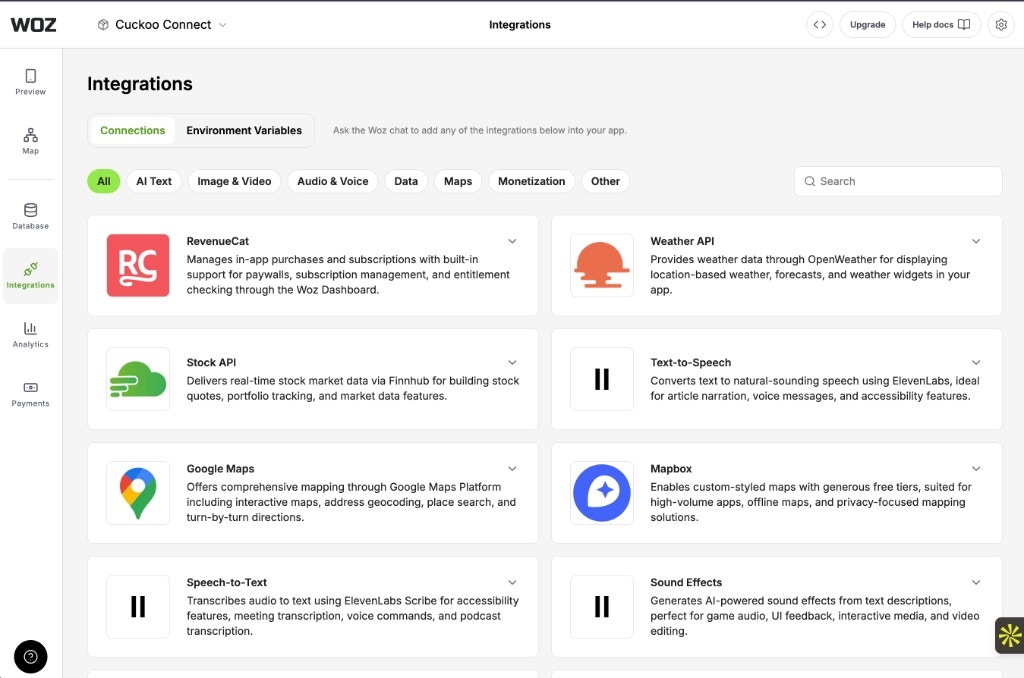Expand the RevenueCat integration details
This screenshot has width=1024, height=678.
pyautogui.click(x=512, y=241)
